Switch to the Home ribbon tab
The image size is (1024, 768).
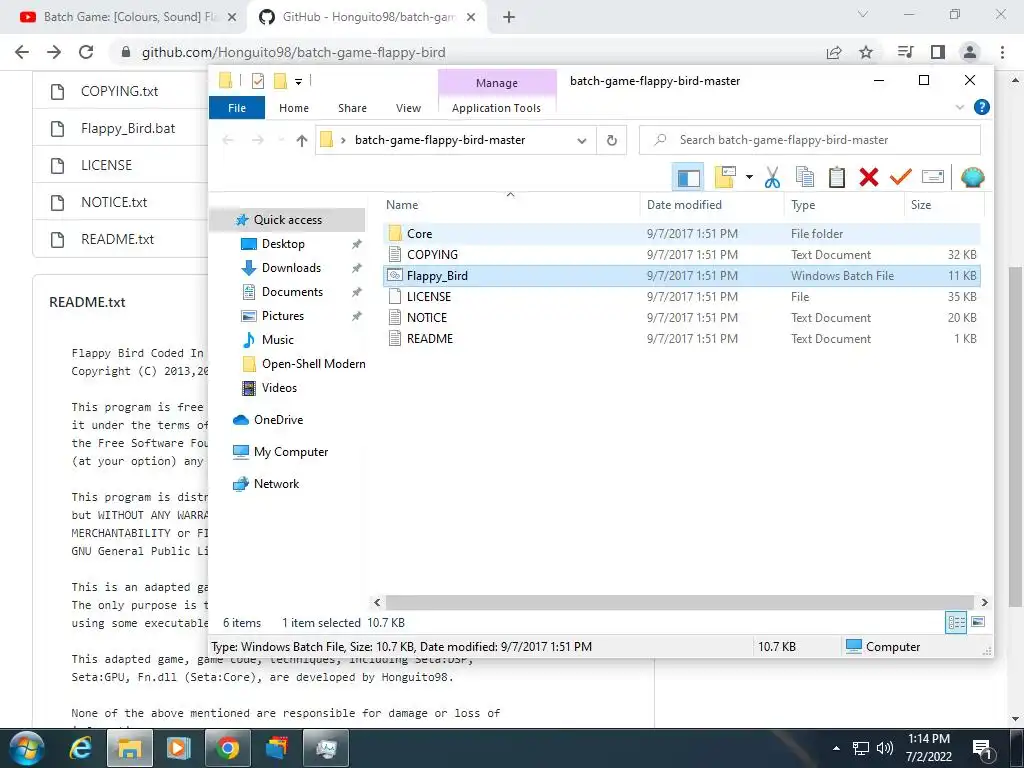tap(294, 108)
